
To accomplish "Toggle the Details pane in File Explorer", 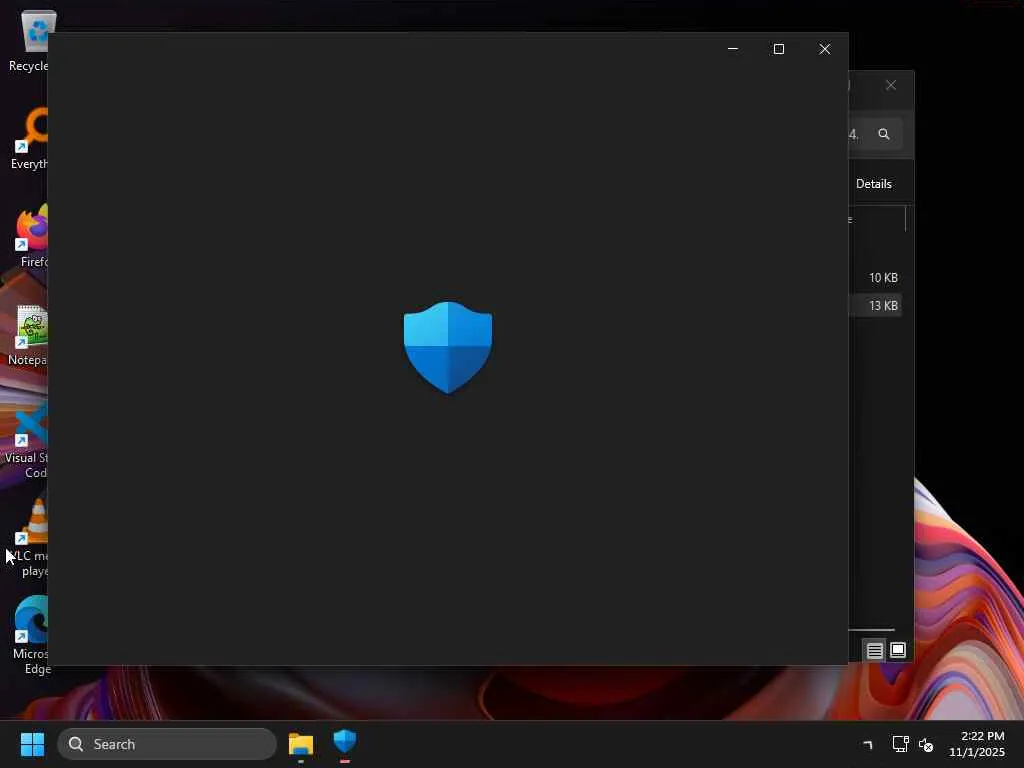I will pos(874,184).
